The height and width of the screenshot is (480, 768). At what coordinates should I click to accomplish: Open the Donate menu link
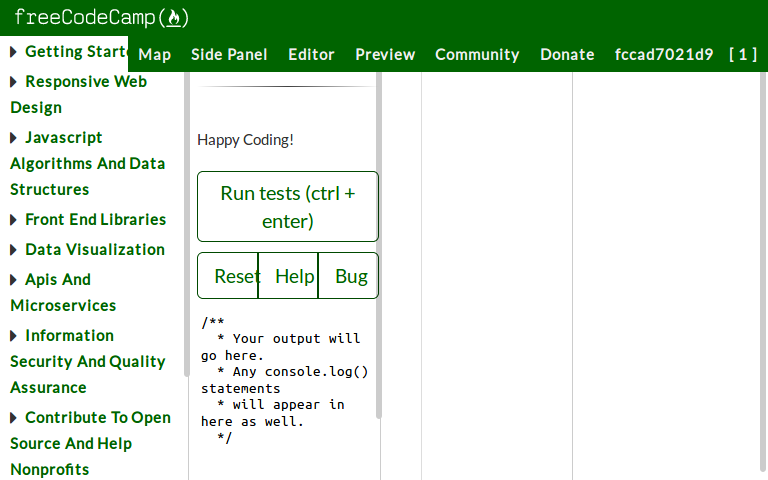coord(567,54)
